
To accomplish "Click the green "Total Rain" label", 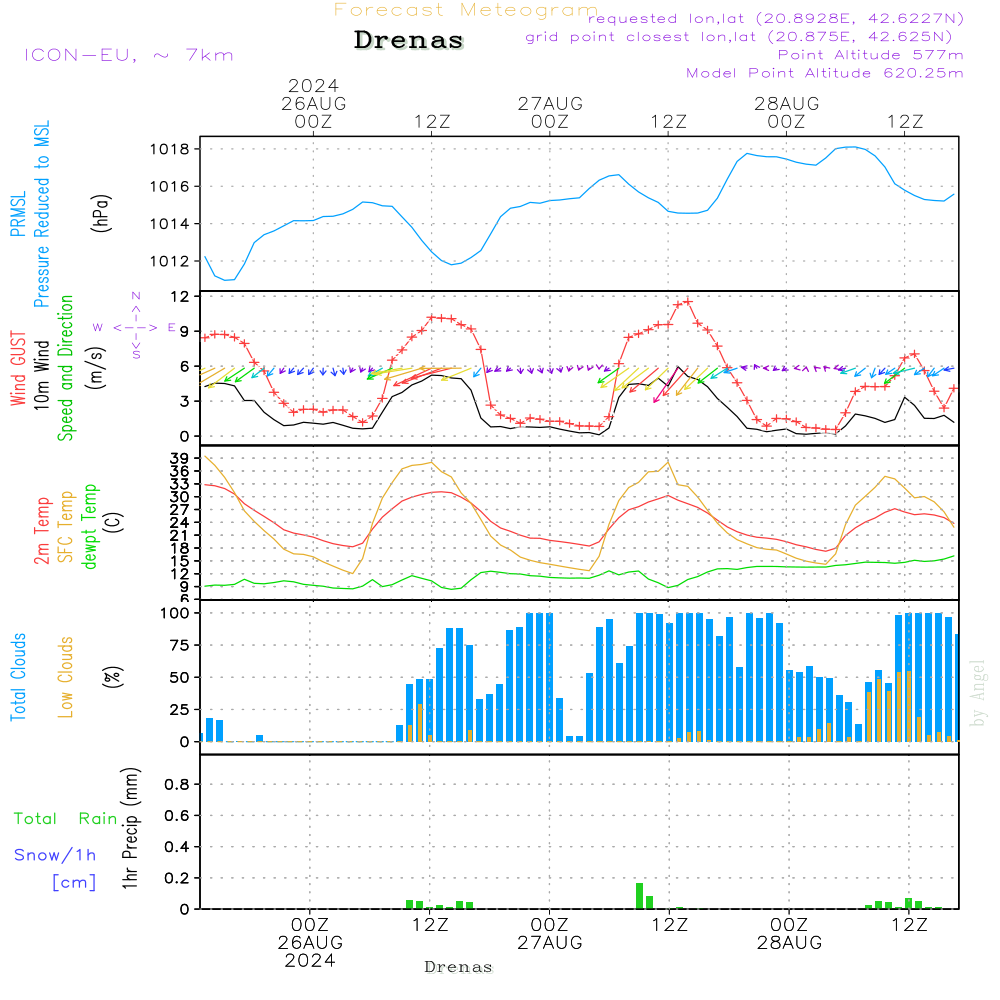I will pos(66,818).
